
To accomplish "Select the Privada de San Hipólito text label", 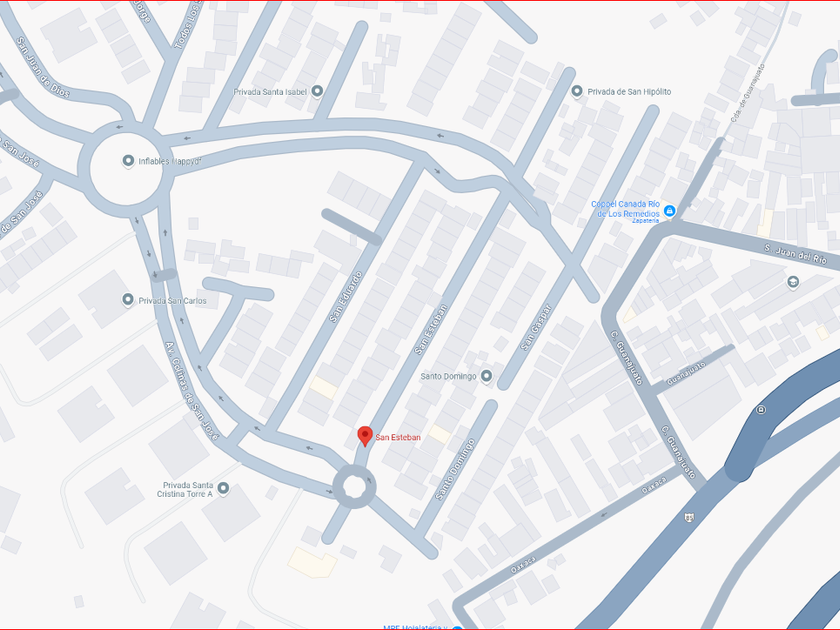I will point(629,92).
